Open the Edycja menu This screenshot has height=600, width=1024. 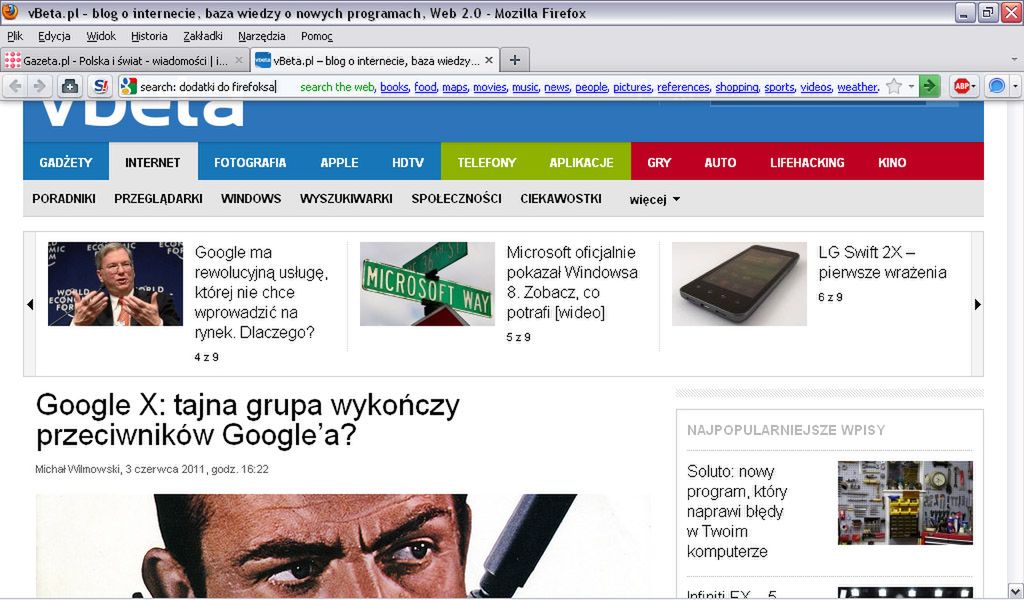tap(54, 36)
